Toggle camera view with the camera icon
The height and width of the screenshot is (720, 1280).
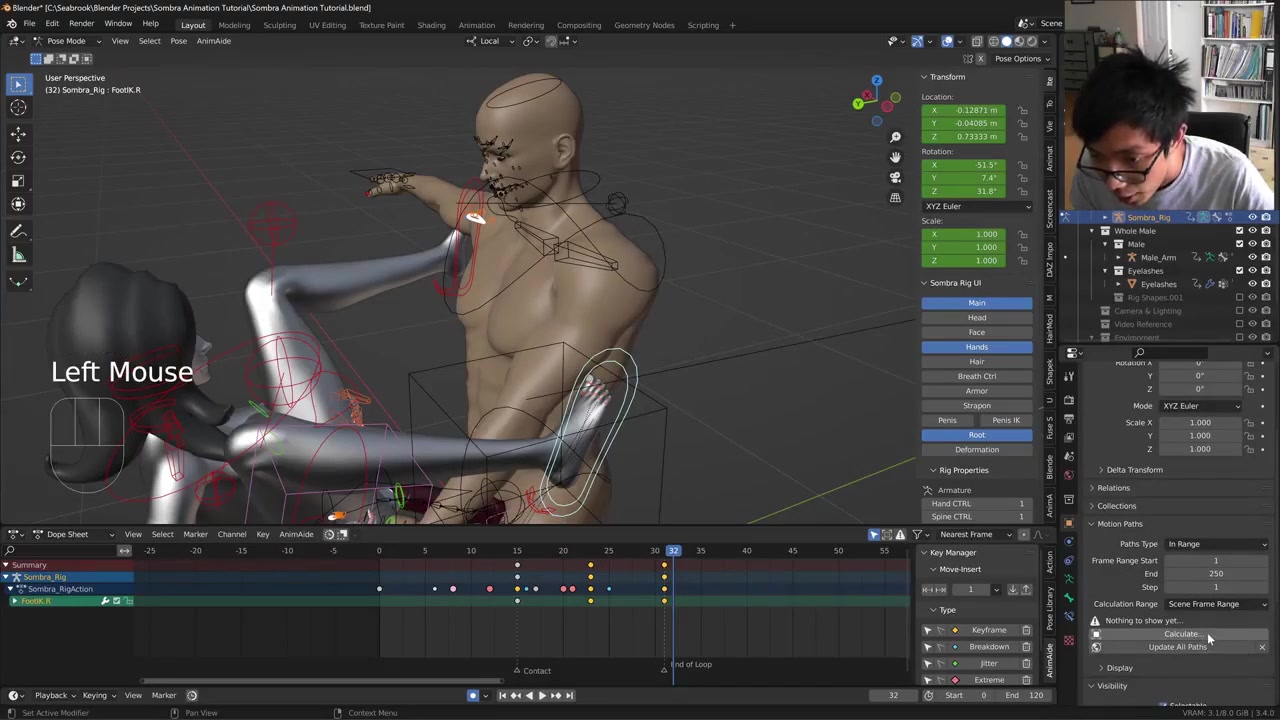pos(895,177)
